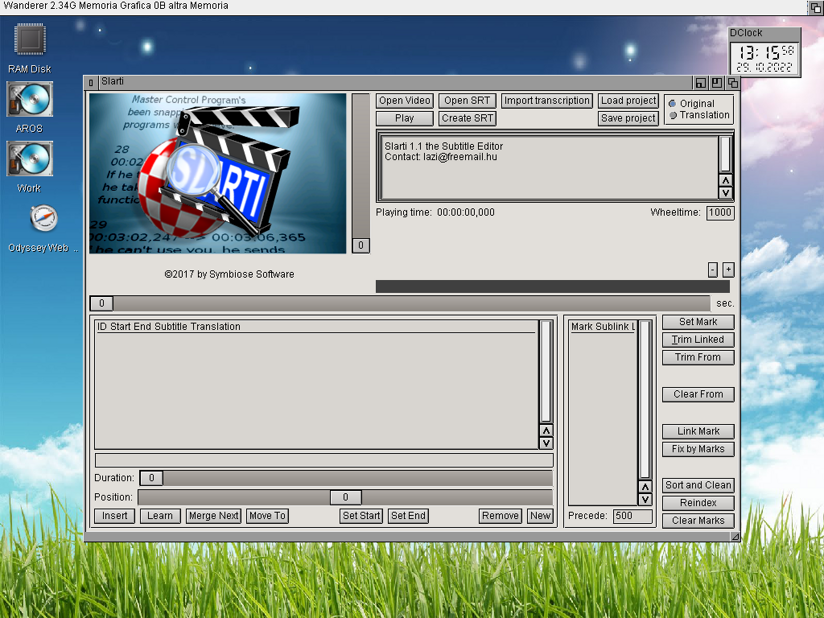This screenshot has width=824, height=618.
Task: Click the Wheeltime value field
Action: click(720, 213)
